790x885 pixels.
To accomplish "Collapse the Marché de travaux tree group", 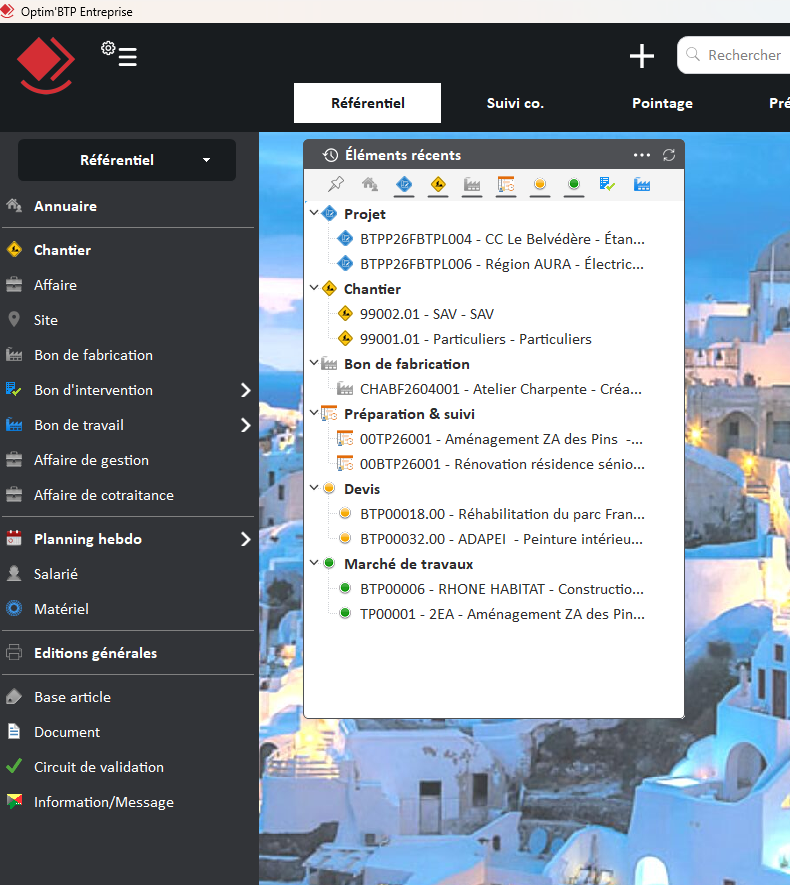I will [314, 563].
